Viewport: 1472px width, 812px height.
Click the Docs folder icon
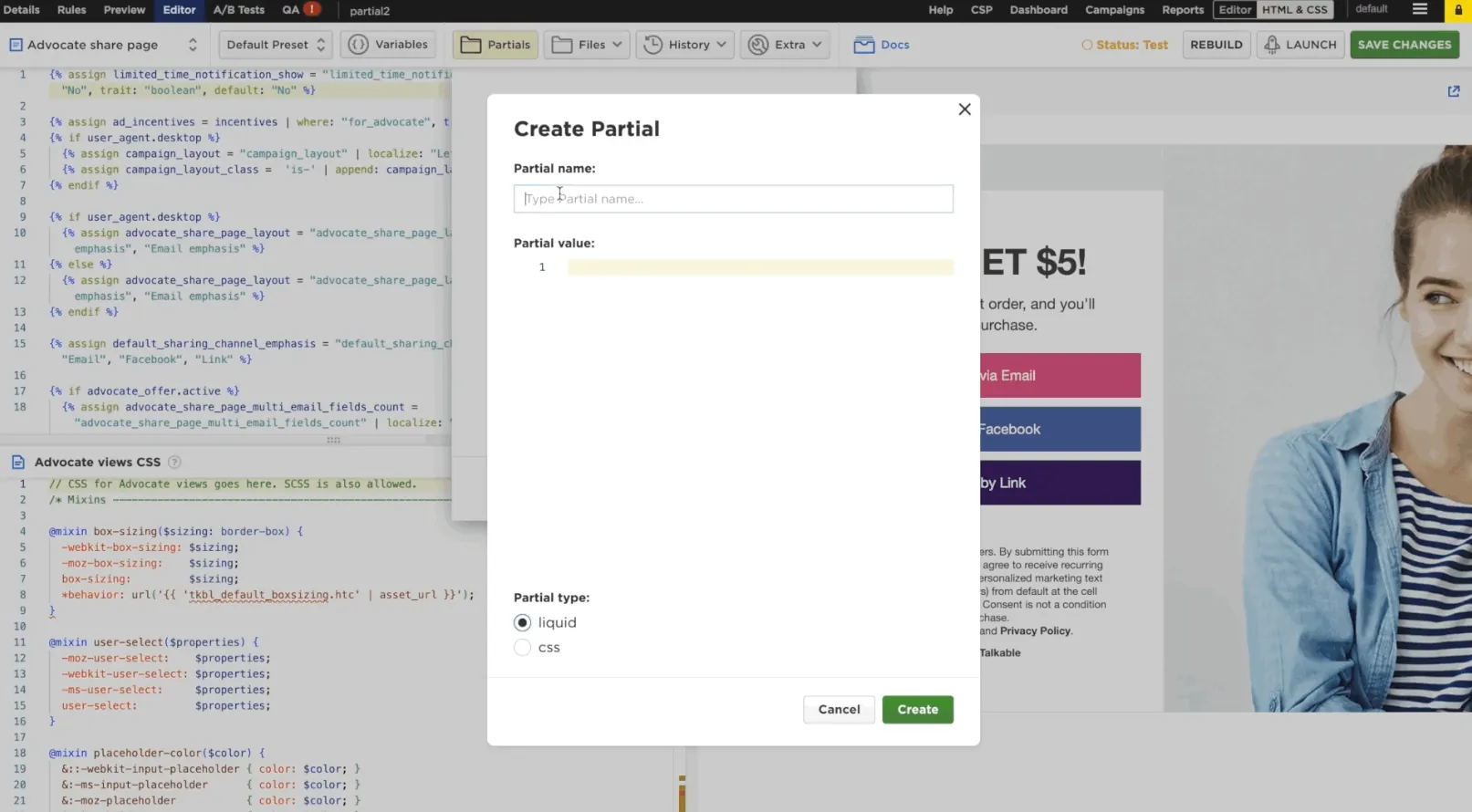[863, 45]
